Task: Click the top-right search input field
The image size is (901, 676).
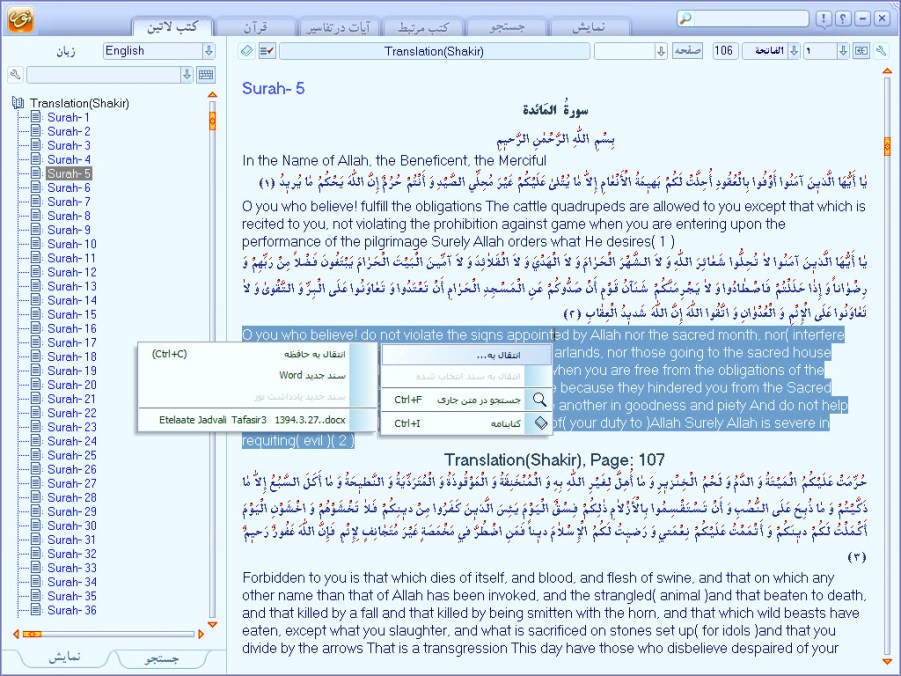Action: 750,18
